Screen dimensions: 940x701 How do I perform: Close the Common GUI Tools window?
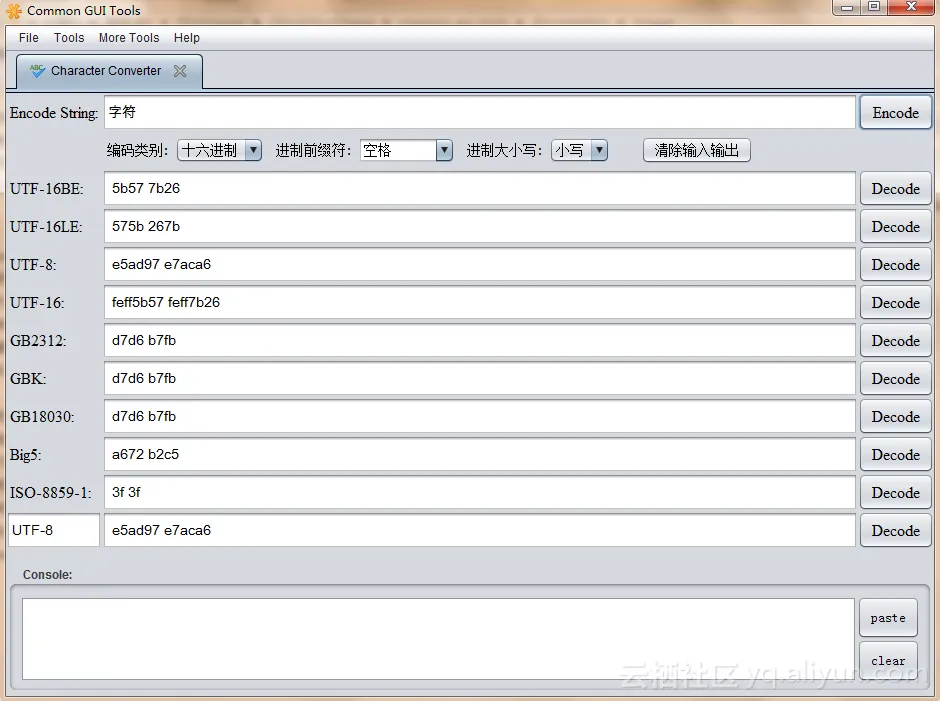tap(911, 7)
